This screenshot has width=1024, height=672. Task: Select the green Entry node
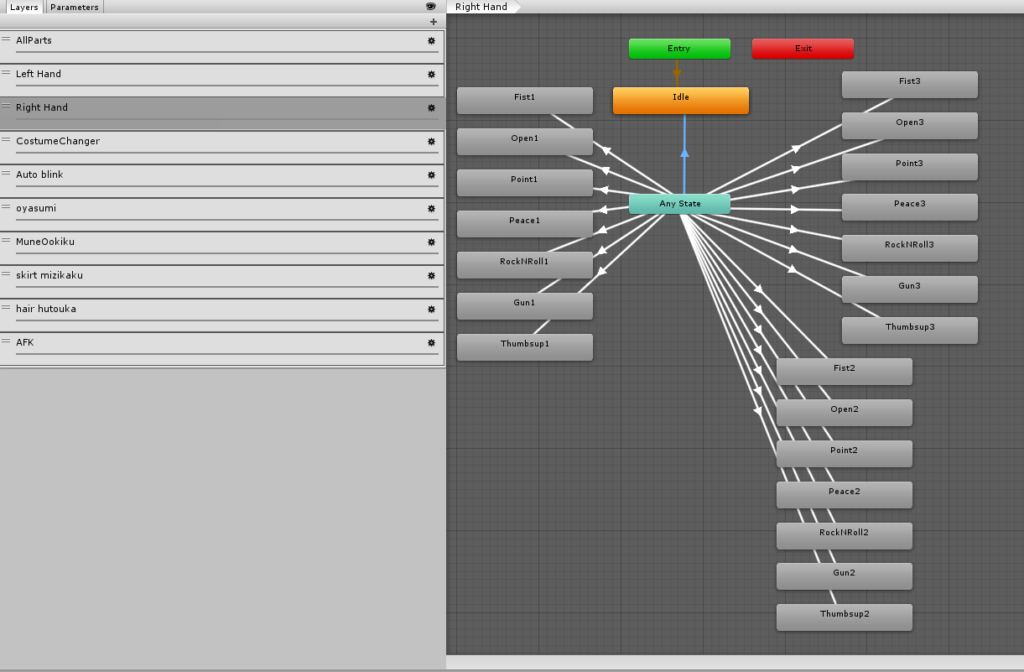point(679,49)
